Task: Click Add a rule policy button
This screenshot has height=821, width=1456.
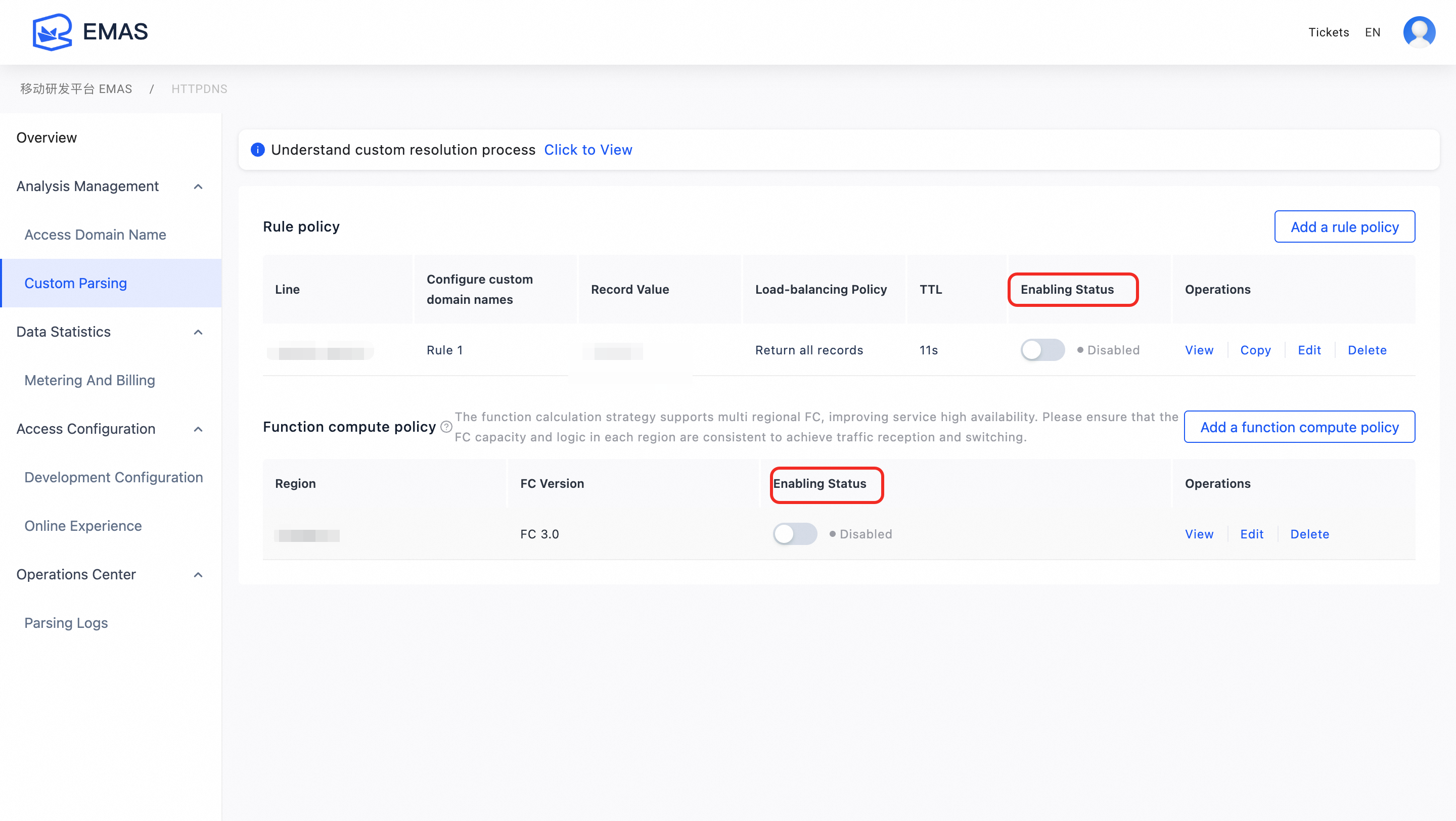Action: click(x=1344, y=226)
